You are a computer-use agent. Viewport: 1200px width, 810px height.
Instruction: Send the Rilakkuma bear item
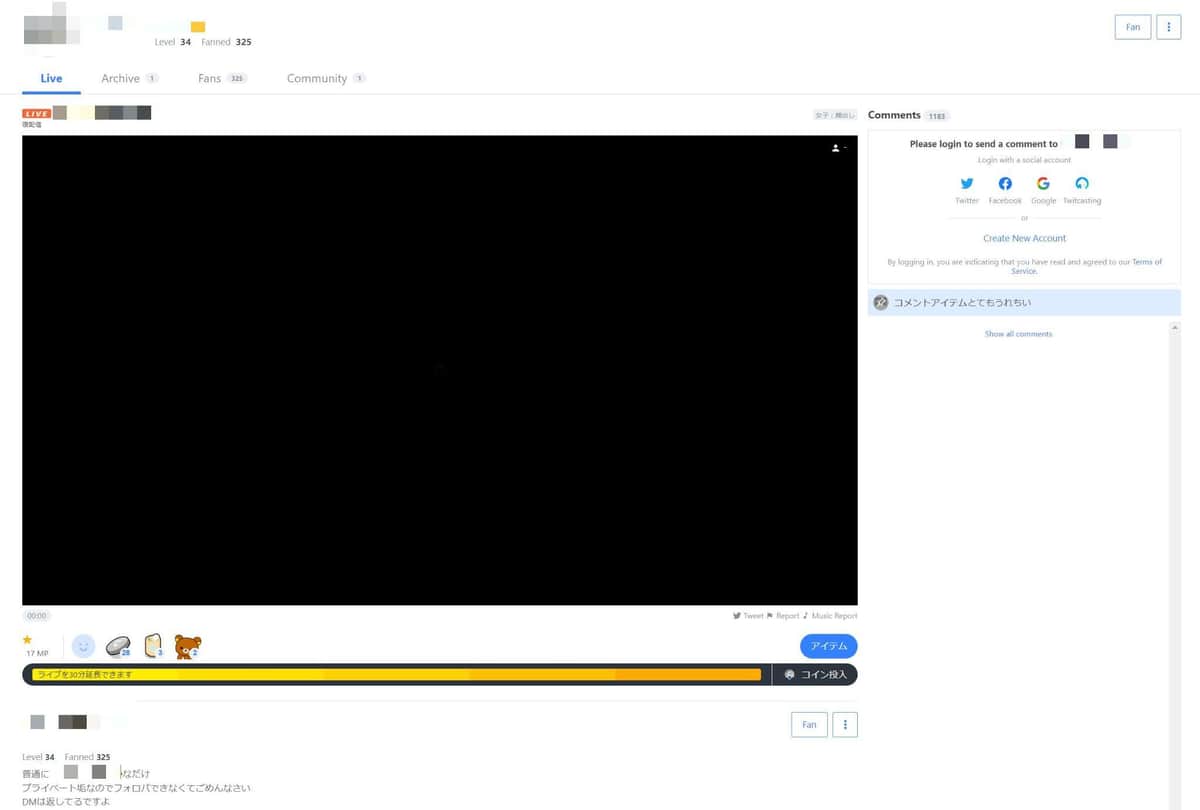pos(186,645)
